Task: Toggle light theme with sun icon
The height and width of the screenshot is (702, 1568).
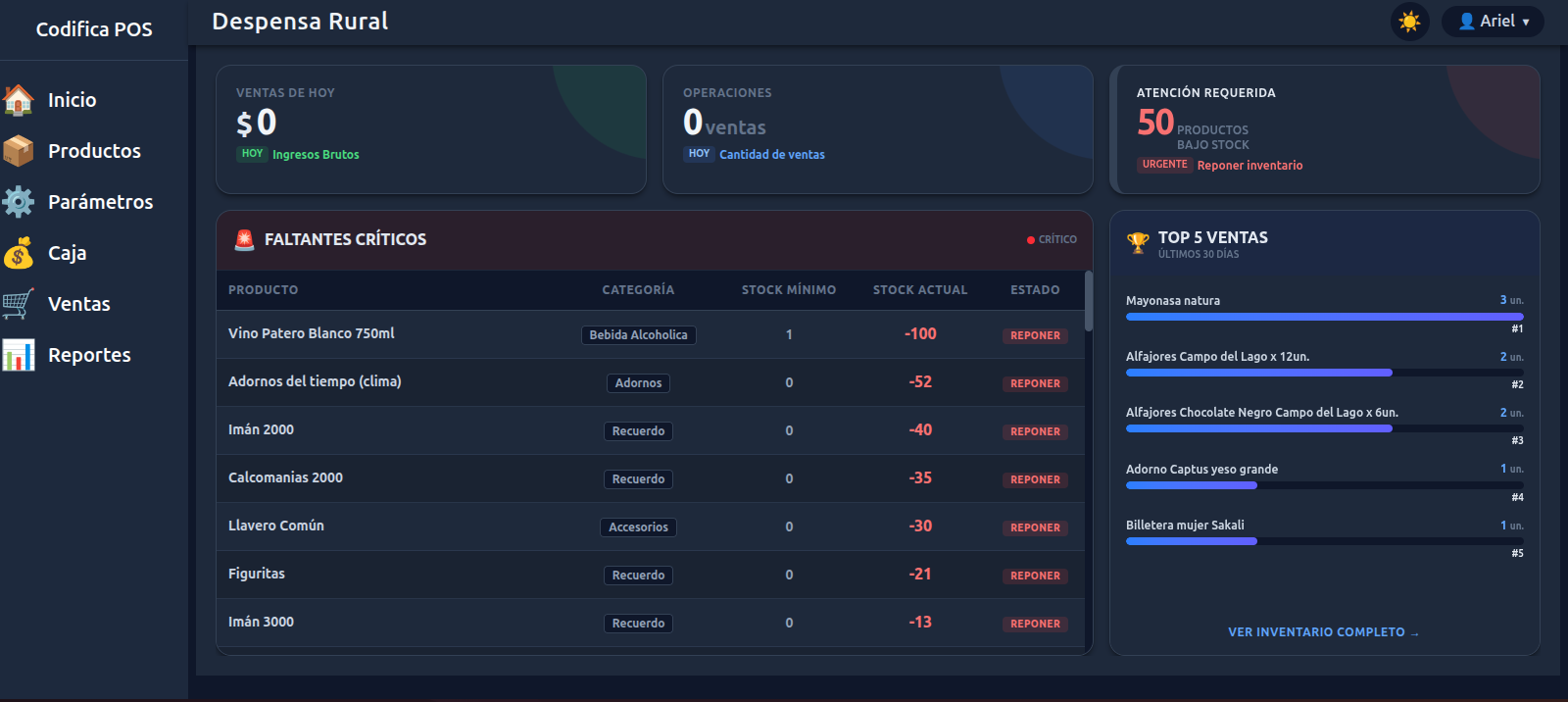Action: [x=1410, y=22]
